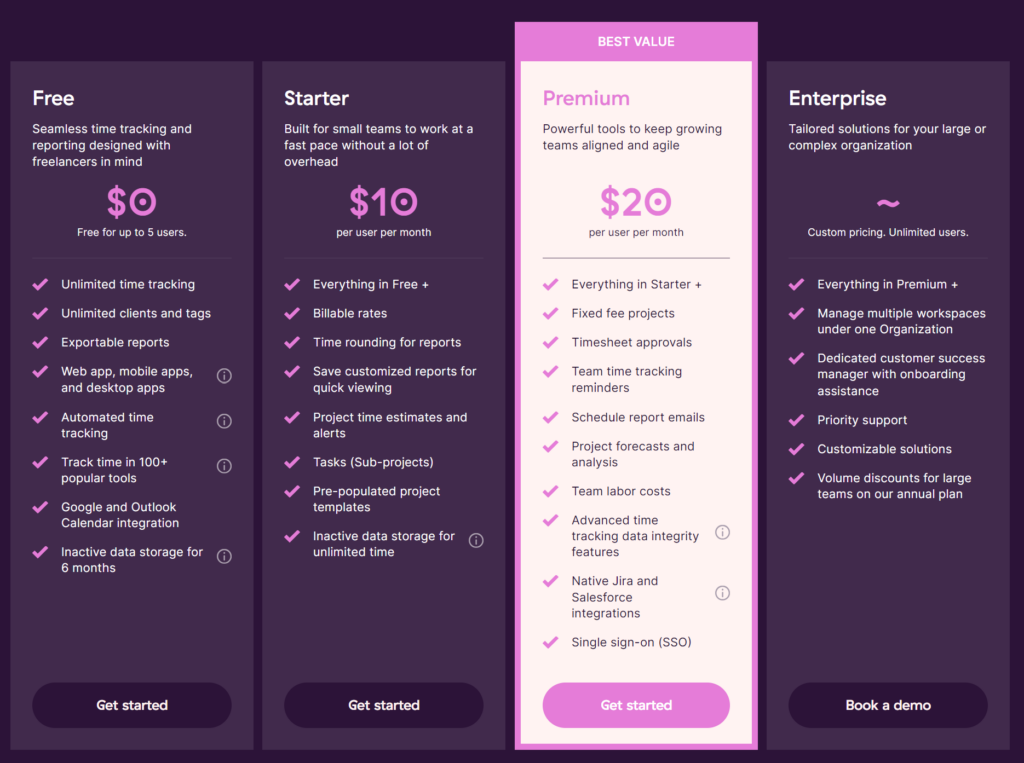Click the info icon next to "Automated time tracking"
The height and width of the screenshot is (763, 1024).
(224, 420)
